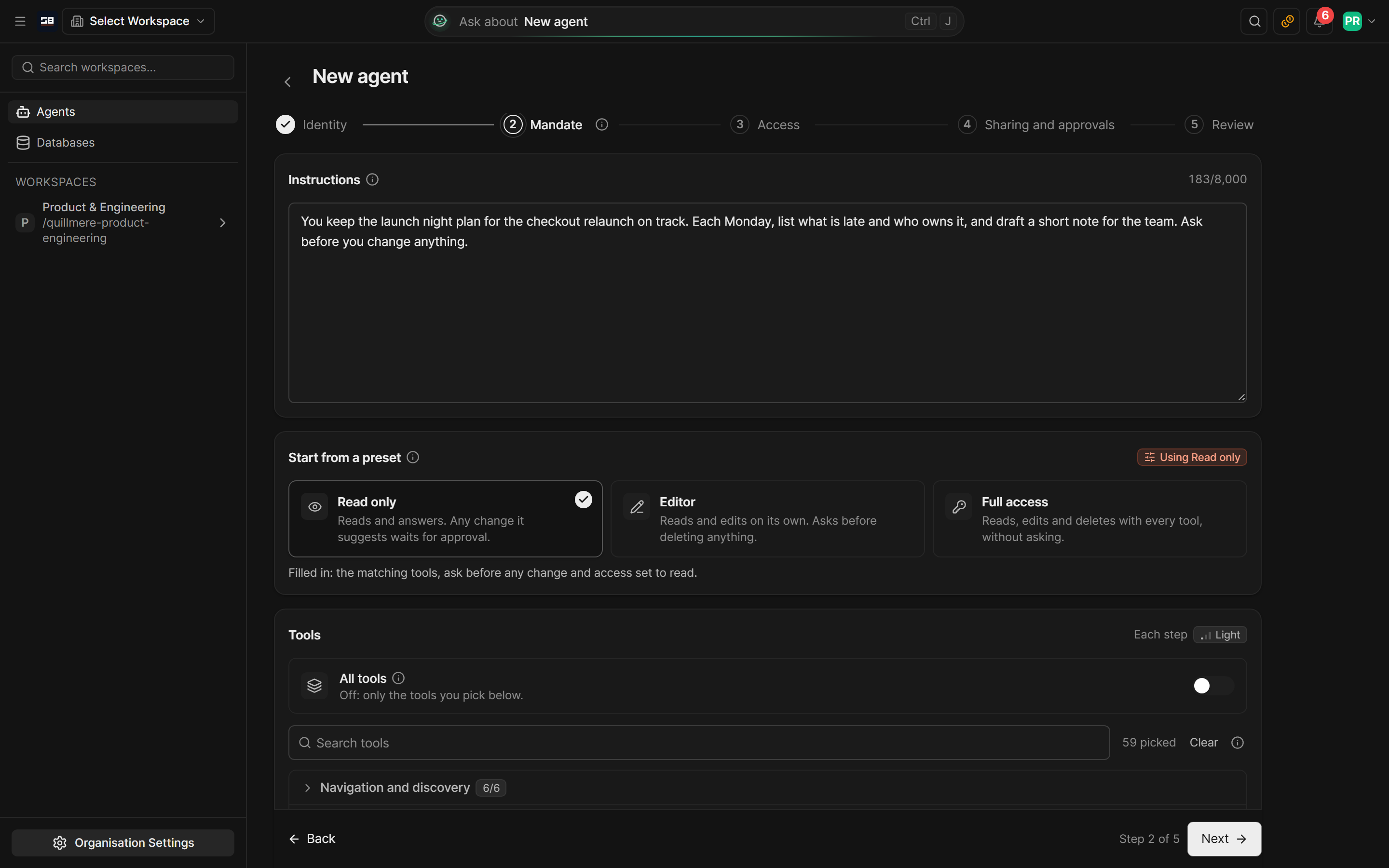Open user menu chevron beside avatar
1389x868 pixels.
point(1372,21)
